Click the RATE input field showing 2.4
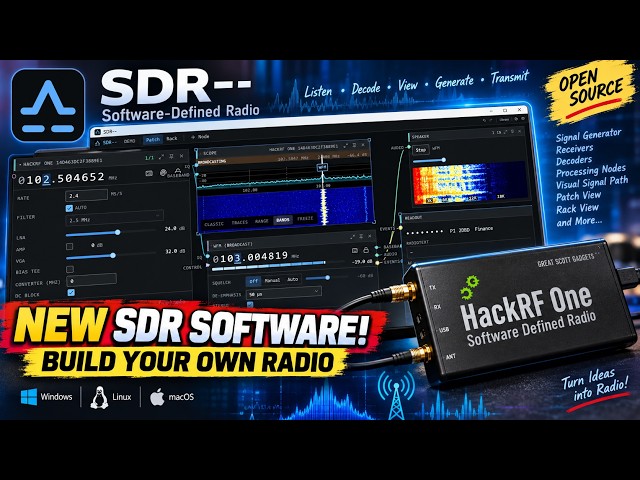 pos(87,195)
